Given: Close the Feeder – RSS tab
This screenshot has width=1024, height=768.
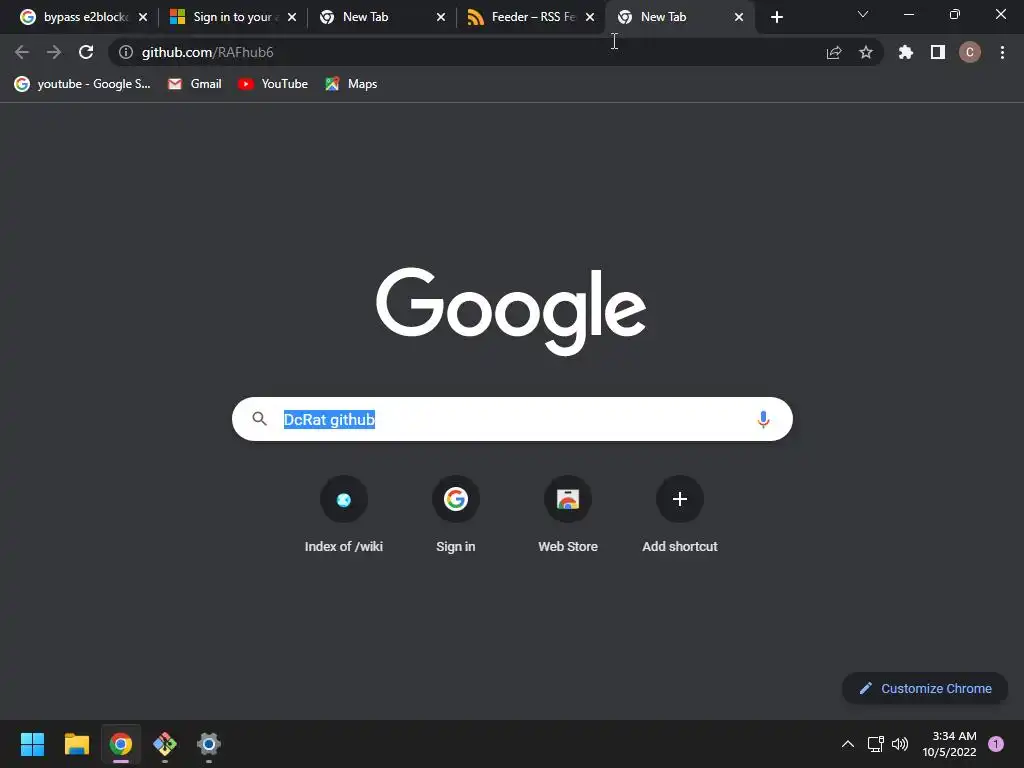Looking at the screenshot, I should [590, 17].
